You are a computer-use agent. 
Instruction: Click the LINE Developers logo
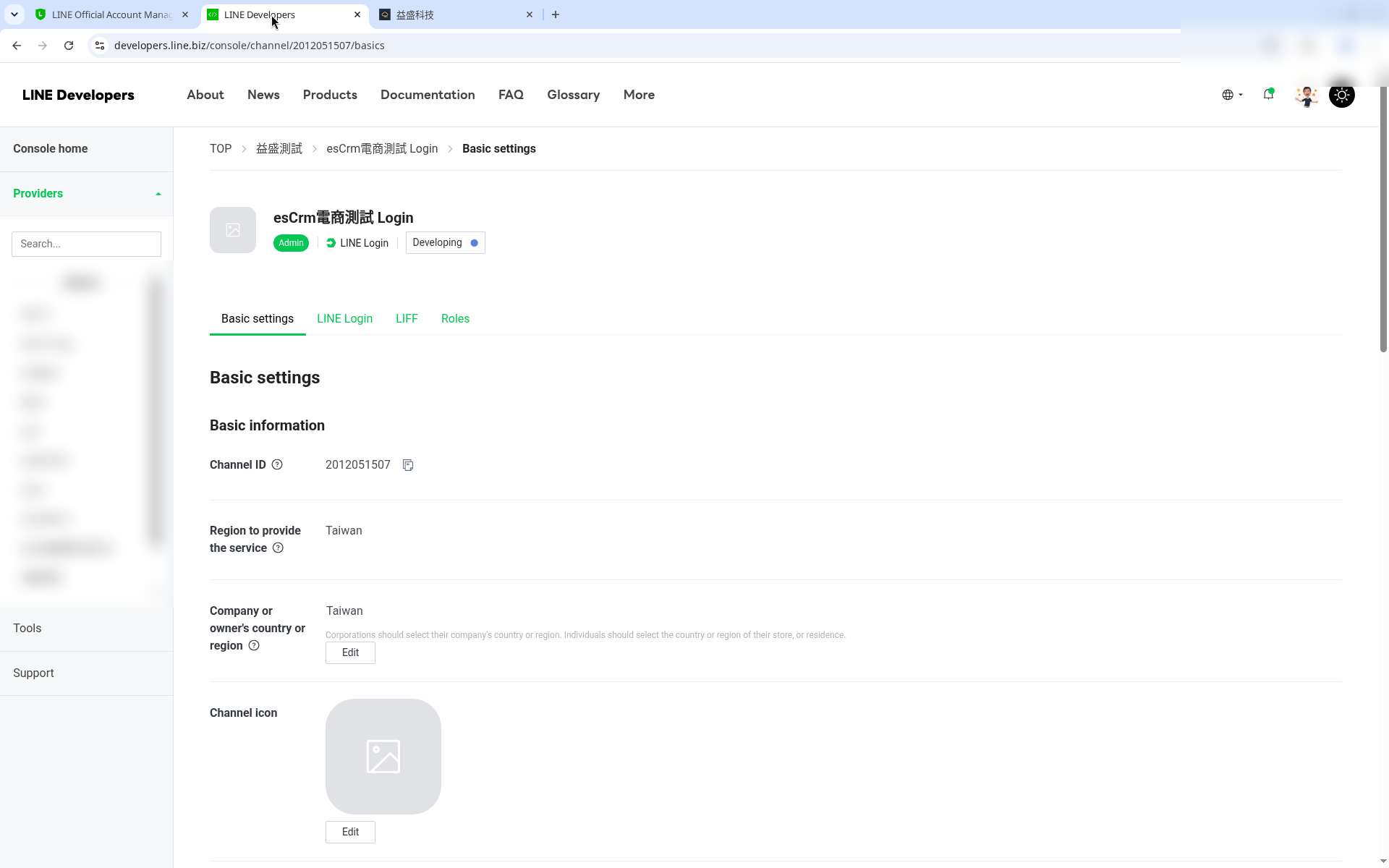click(x=78, y=95)
